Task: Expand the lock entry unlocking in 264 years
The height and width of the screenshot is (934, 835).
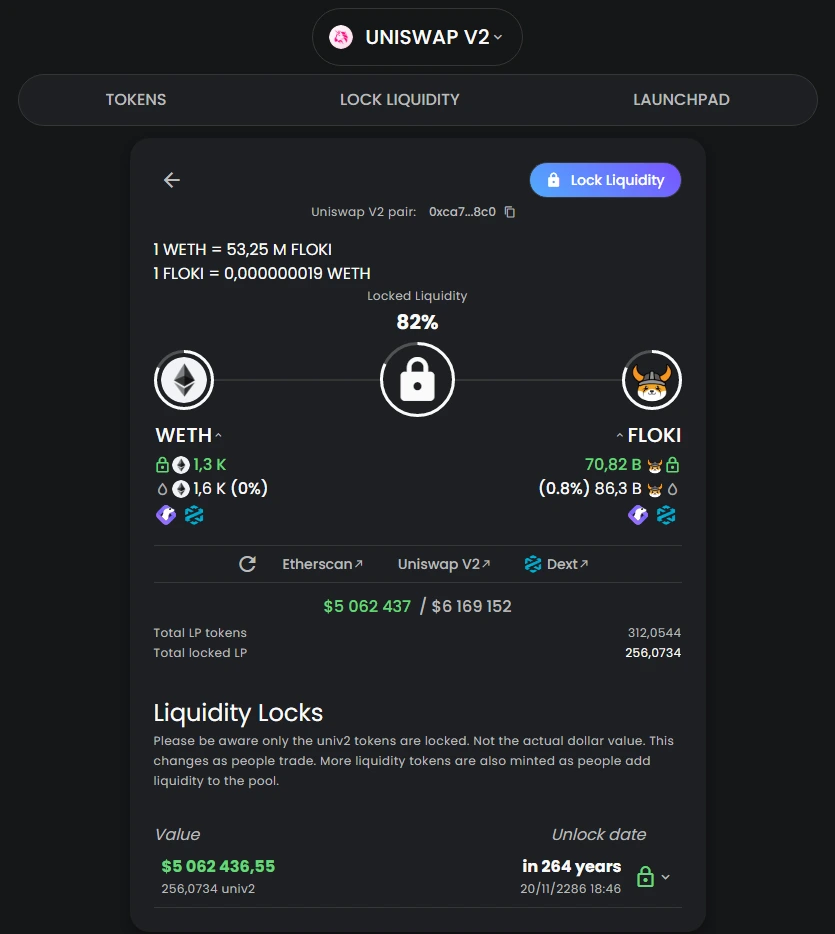Action: coord(666,877)
